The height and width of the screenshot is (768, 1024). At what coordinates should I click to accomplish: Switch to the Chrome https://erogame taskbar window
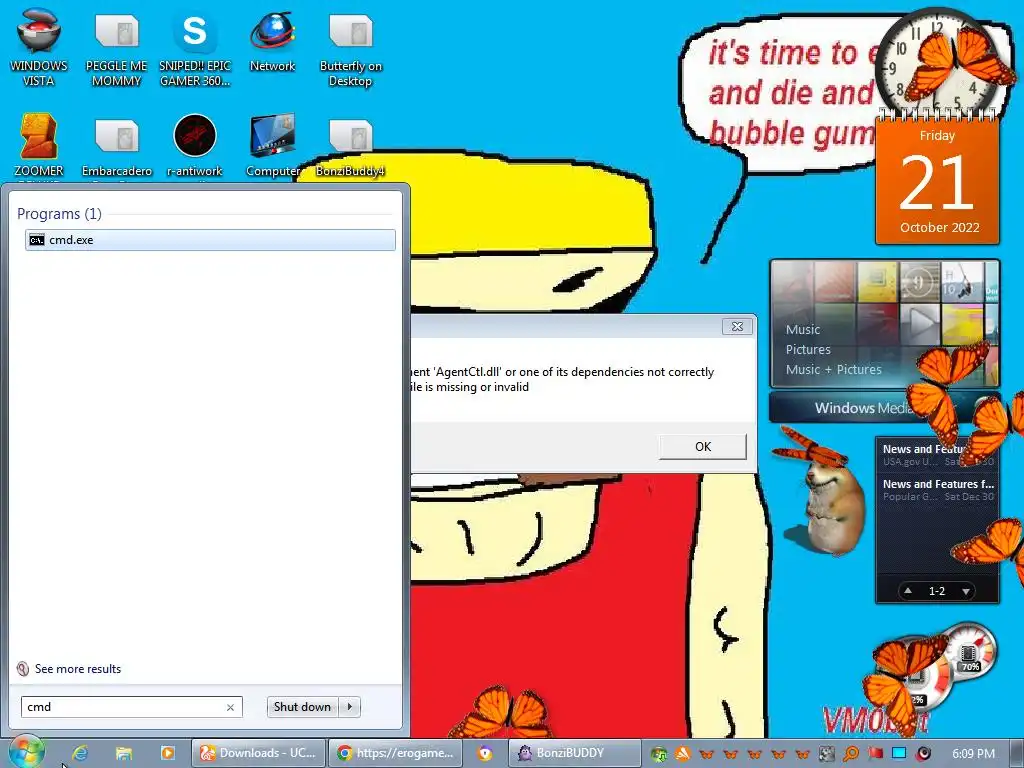(395, 753)
